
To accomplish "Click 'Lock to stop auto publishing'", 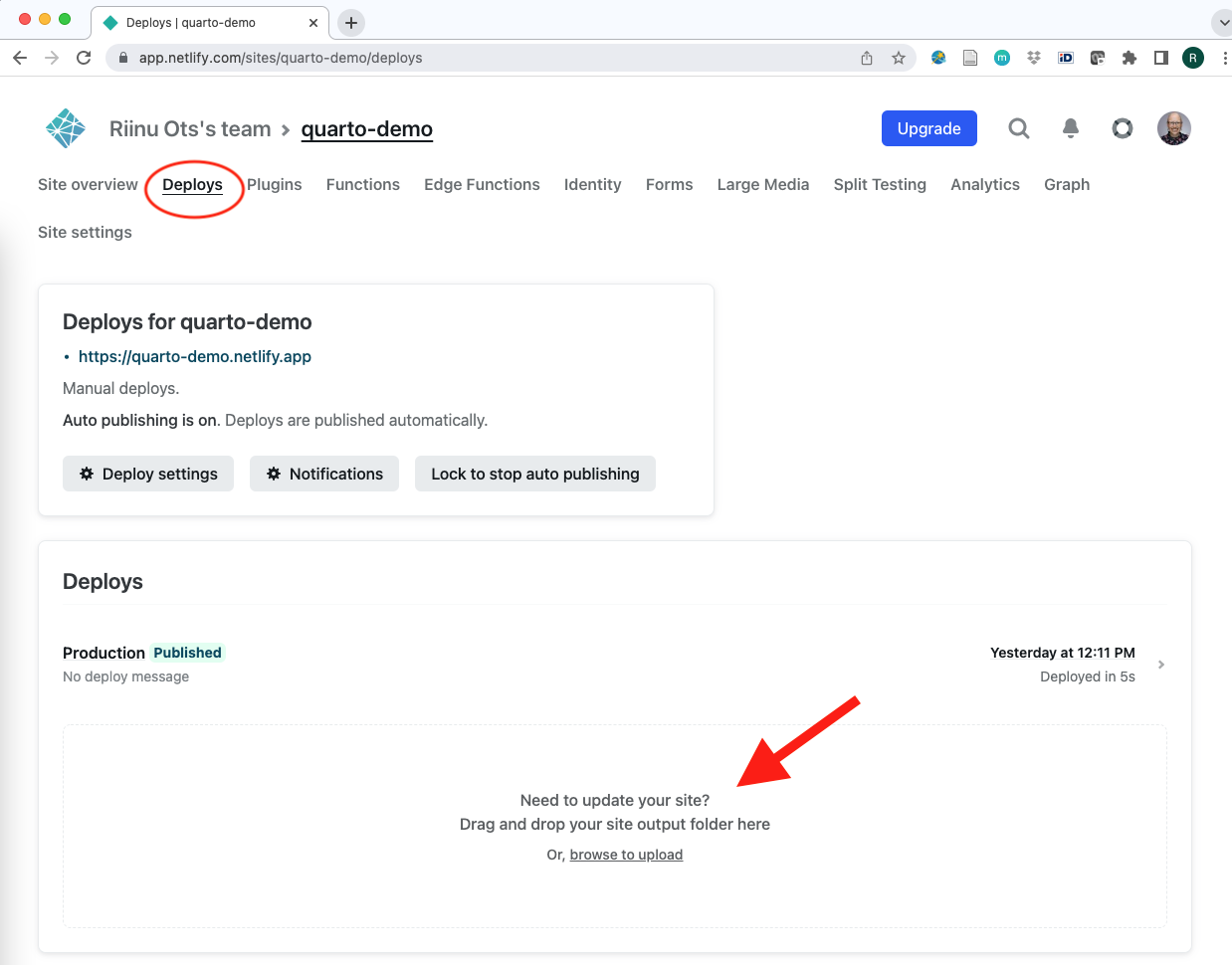I will (x=535, y=474).
